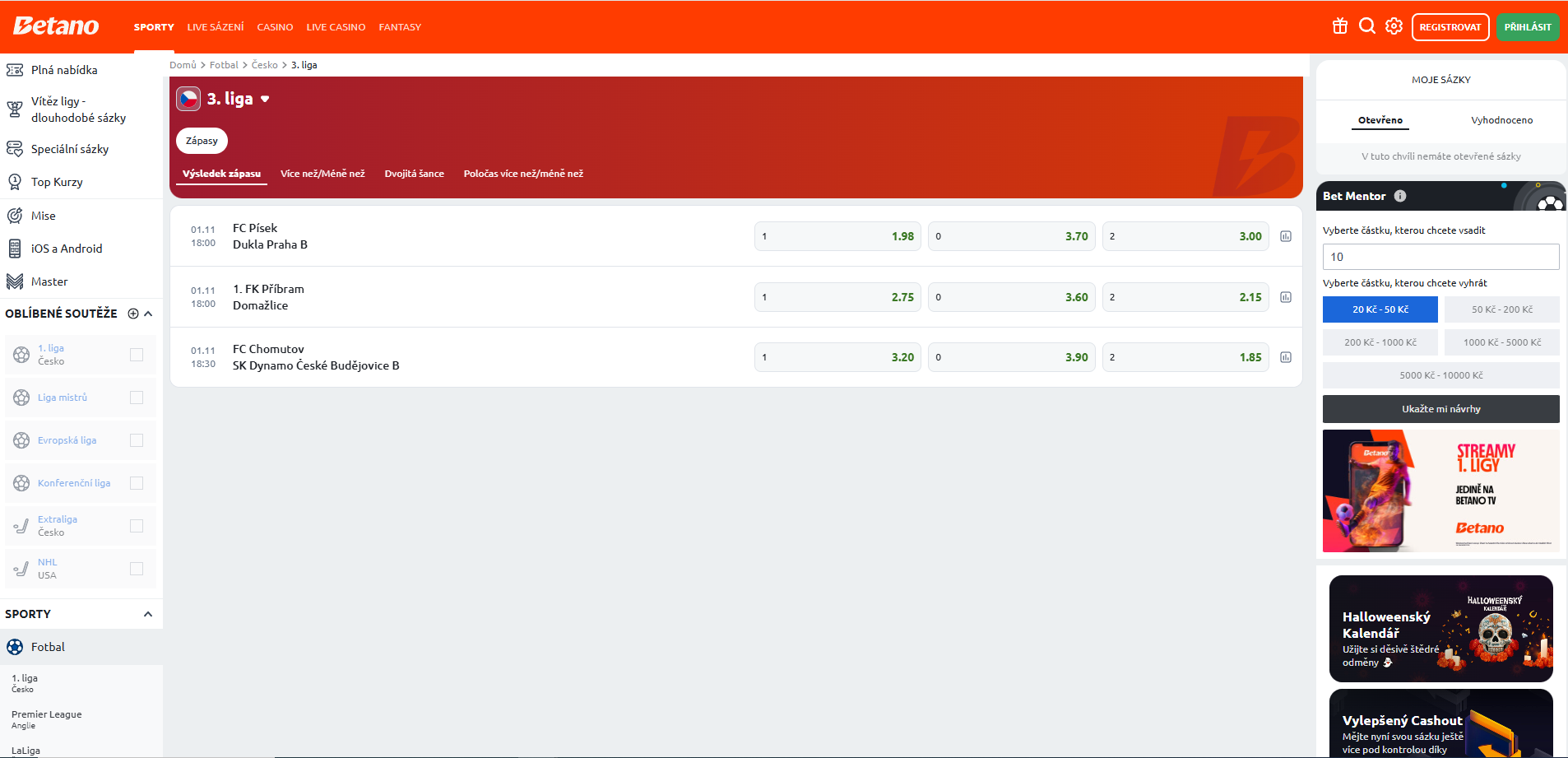Click the Registrovat button
Image resolution: width=1568 pixels, height=758 pixels.
1450,27
